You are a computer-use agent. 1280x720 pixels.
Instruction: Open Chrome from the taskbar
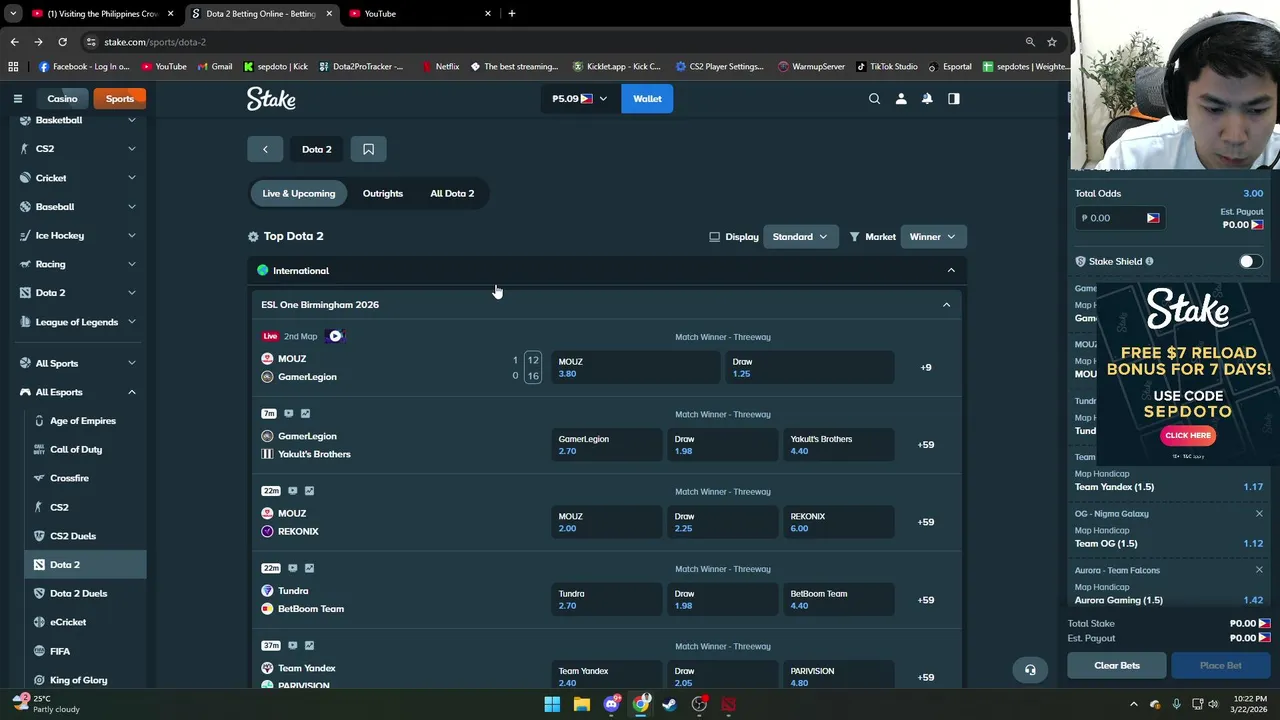coord(641,704)
